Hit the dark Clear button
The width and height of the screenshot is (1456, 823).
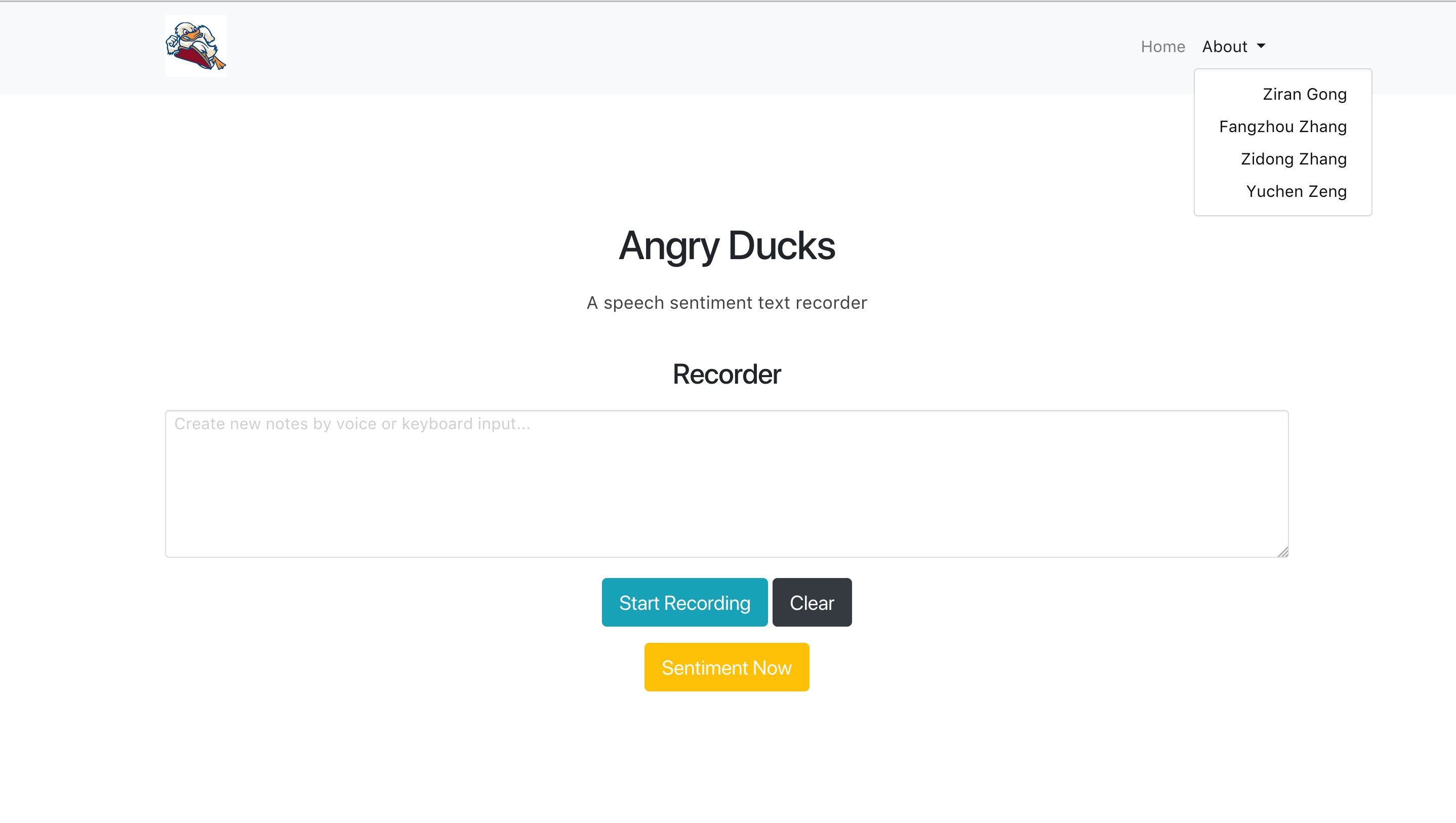tap(812, 602)
